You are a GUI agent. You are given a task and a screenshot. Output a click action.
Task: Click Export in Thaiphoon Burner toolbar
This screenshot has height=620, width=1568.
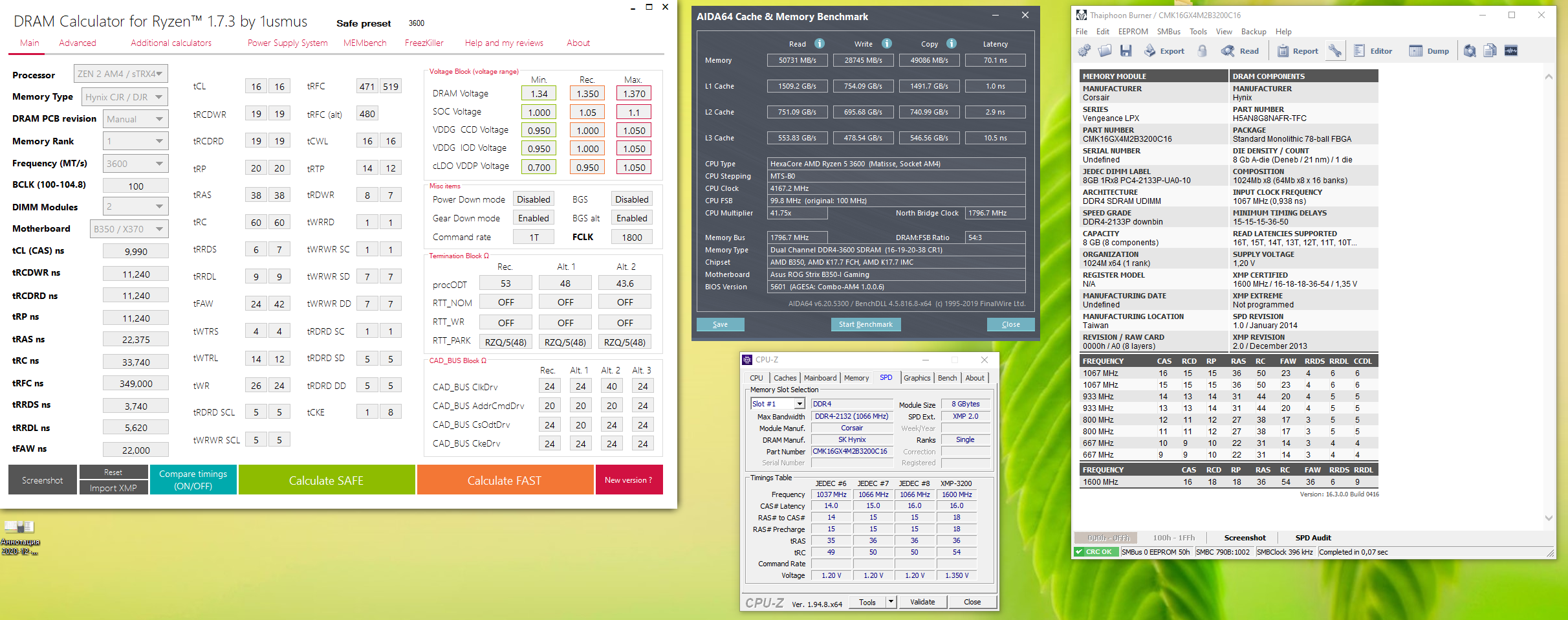pyautogui.click(x=1164, y=50)
